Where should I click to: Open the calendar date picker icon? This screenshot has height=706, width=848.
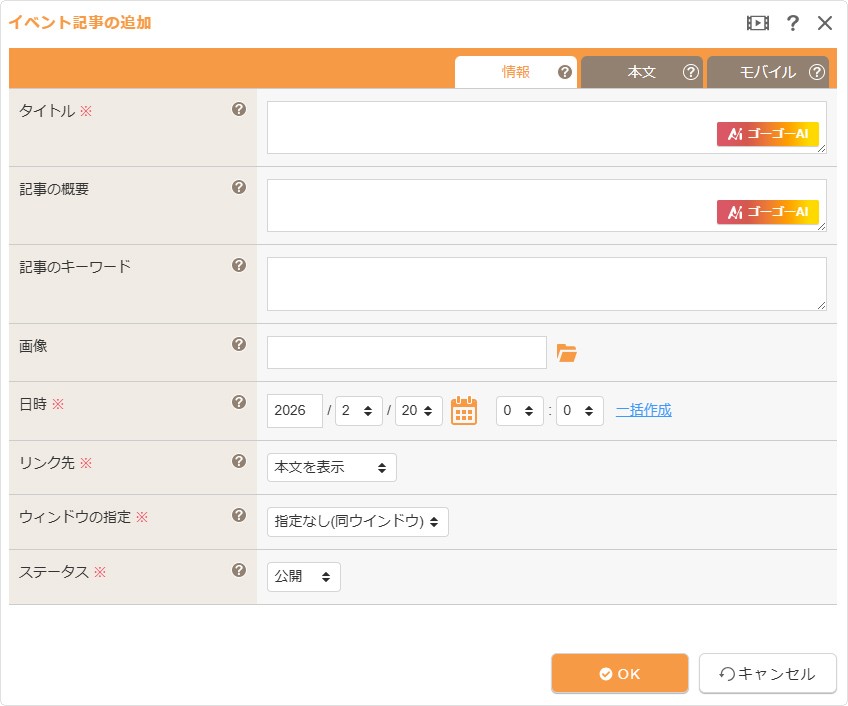pos(464,411)
